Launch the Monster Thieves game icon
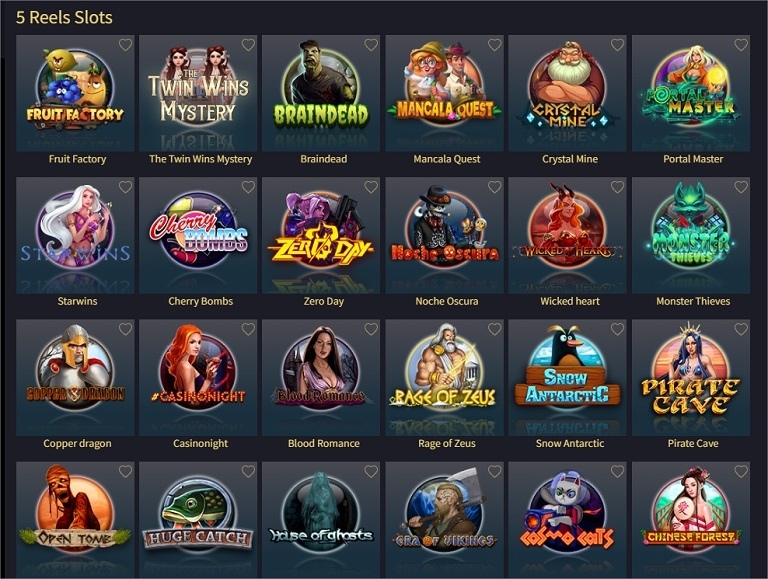 click(x=691, y=235)
